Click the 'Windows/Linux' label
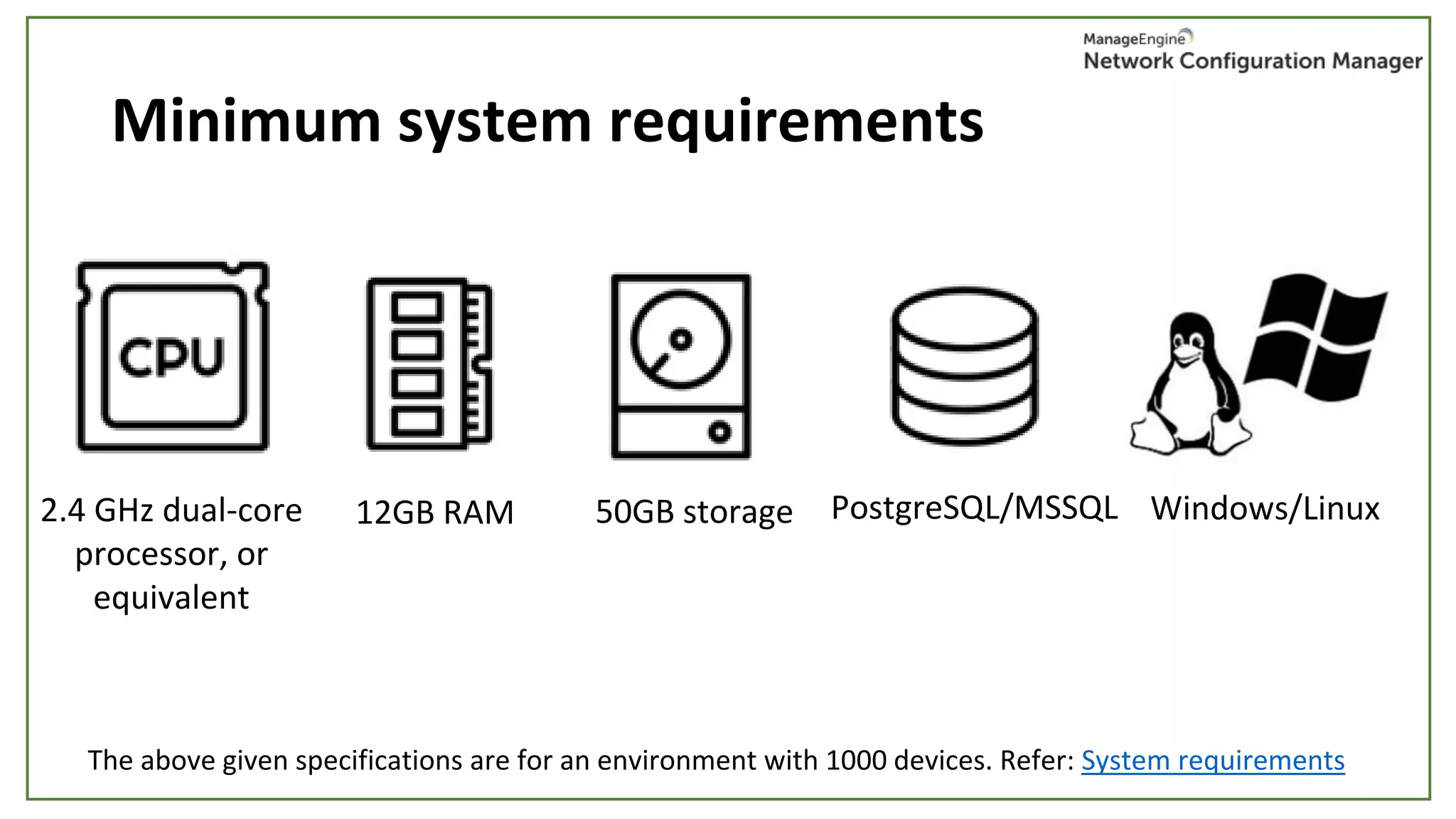 (1265, 509)
